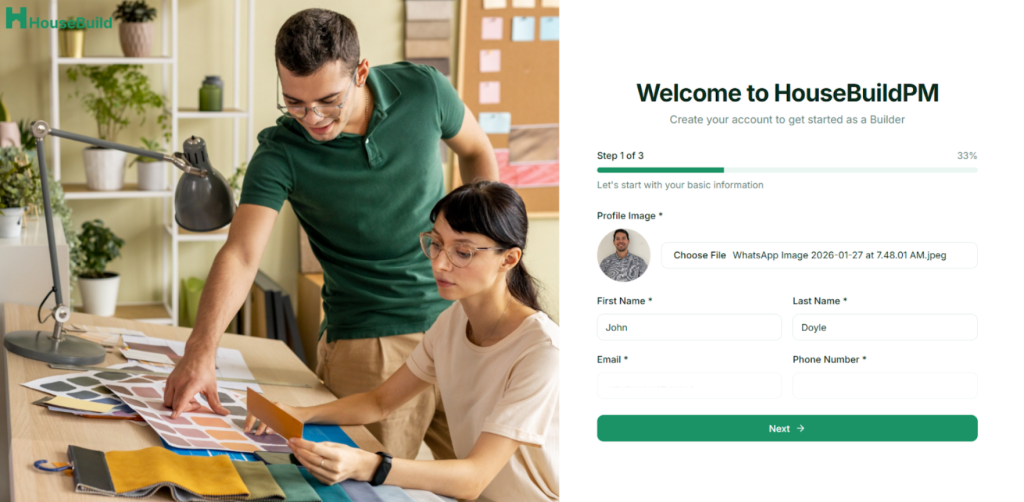Click the Welcome to HouseBuildPM heading
1024x502 pixels.
pyautogui.click(x=787, y=93)
